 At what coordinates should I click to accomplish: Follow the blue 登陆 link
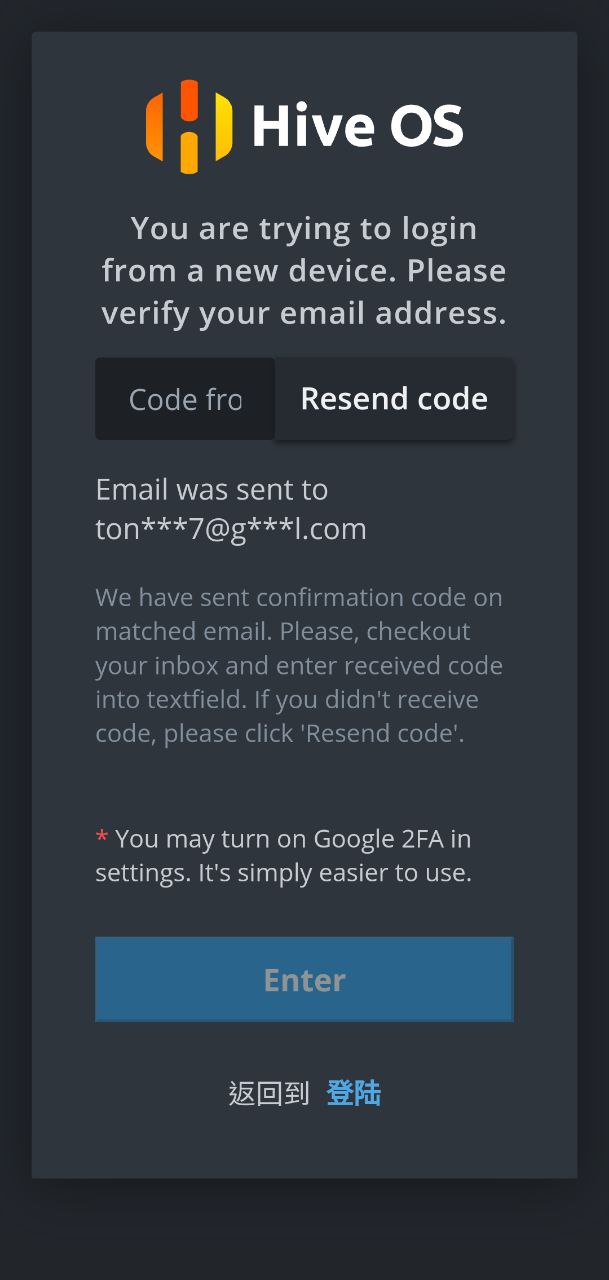[x=354, y=1094]
